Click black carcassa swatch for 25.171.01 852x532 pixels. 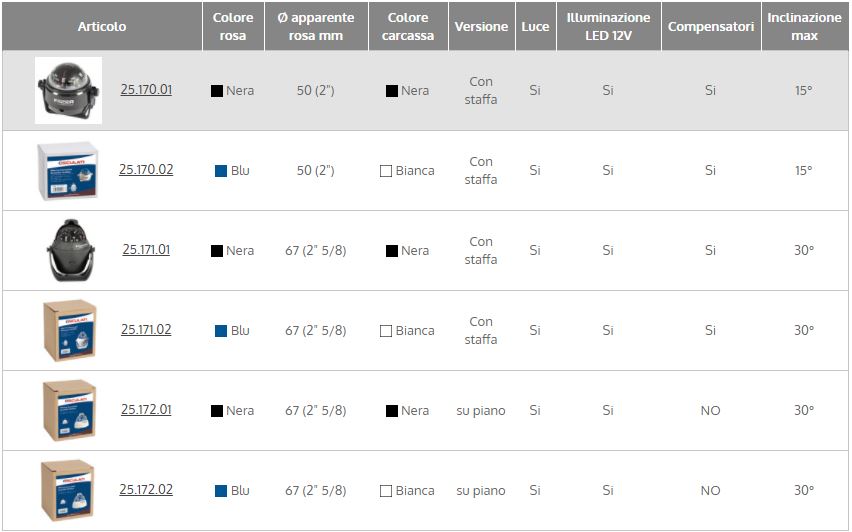[x=392, y=251]
